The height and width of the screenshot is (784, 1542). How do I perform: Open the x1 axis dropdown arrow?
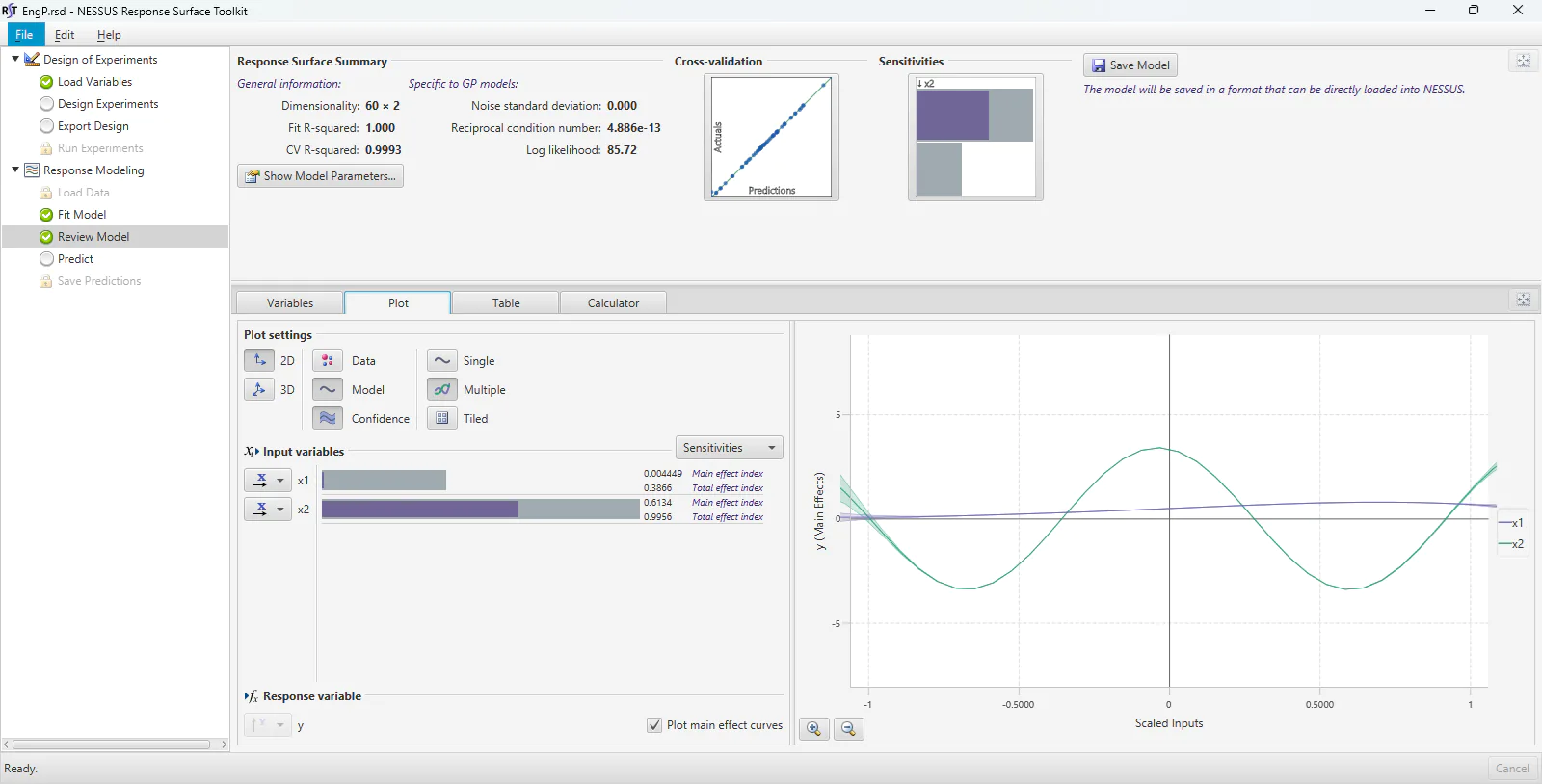coord(281,480)
